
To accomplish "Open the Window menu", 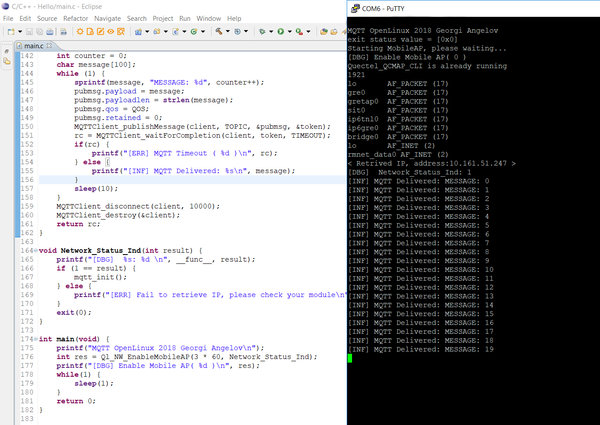I will 209,18.
